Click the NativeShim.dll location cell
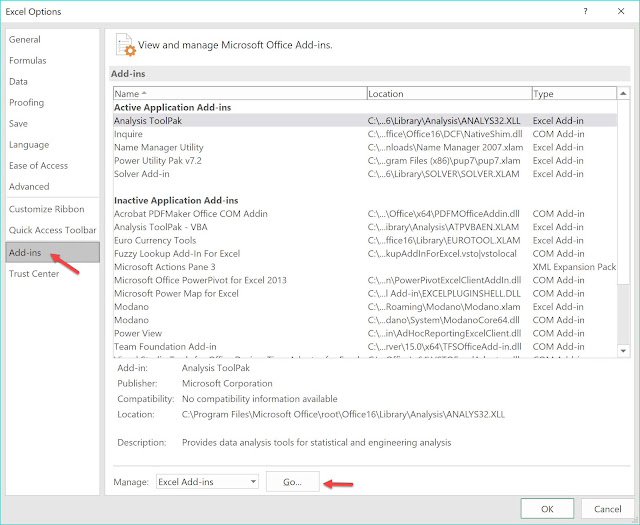Viewport: 640px width, 525px height. pyautogui.click(x=445, y=134)
